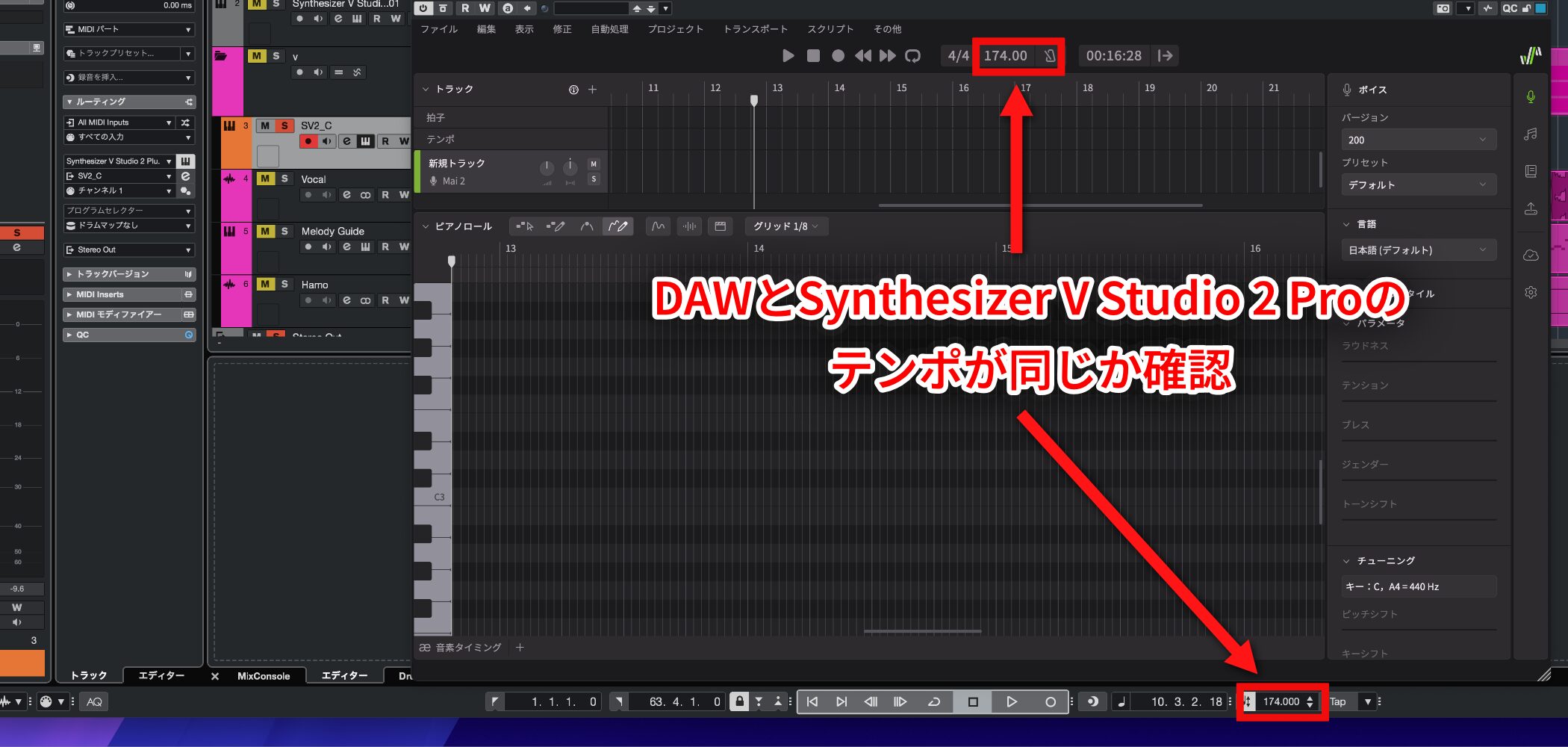
Task: Mute the 新規トラック track with M
Action: click(594, 164)
